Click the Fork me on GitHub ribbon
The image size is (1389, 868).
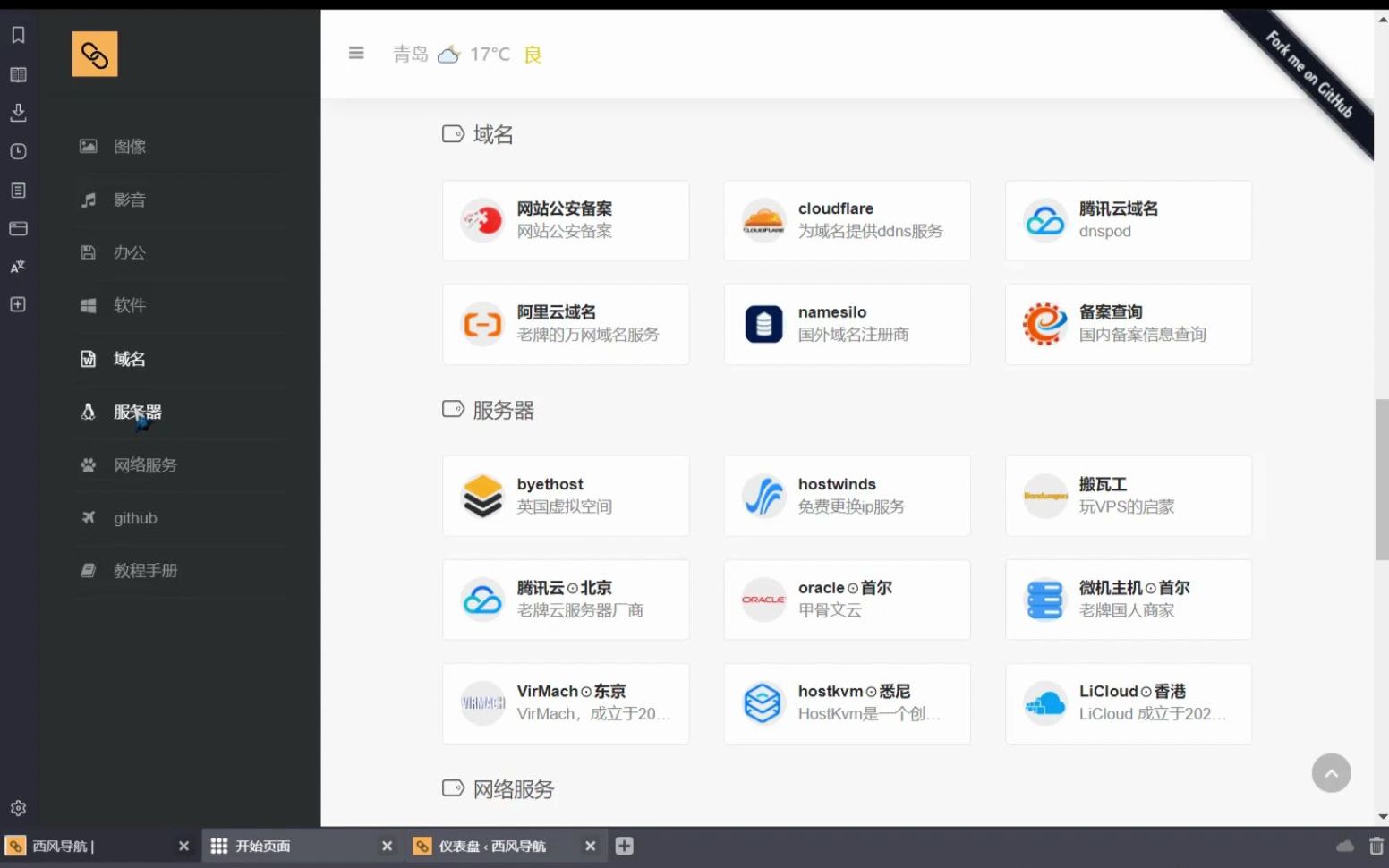[1309, 74]
